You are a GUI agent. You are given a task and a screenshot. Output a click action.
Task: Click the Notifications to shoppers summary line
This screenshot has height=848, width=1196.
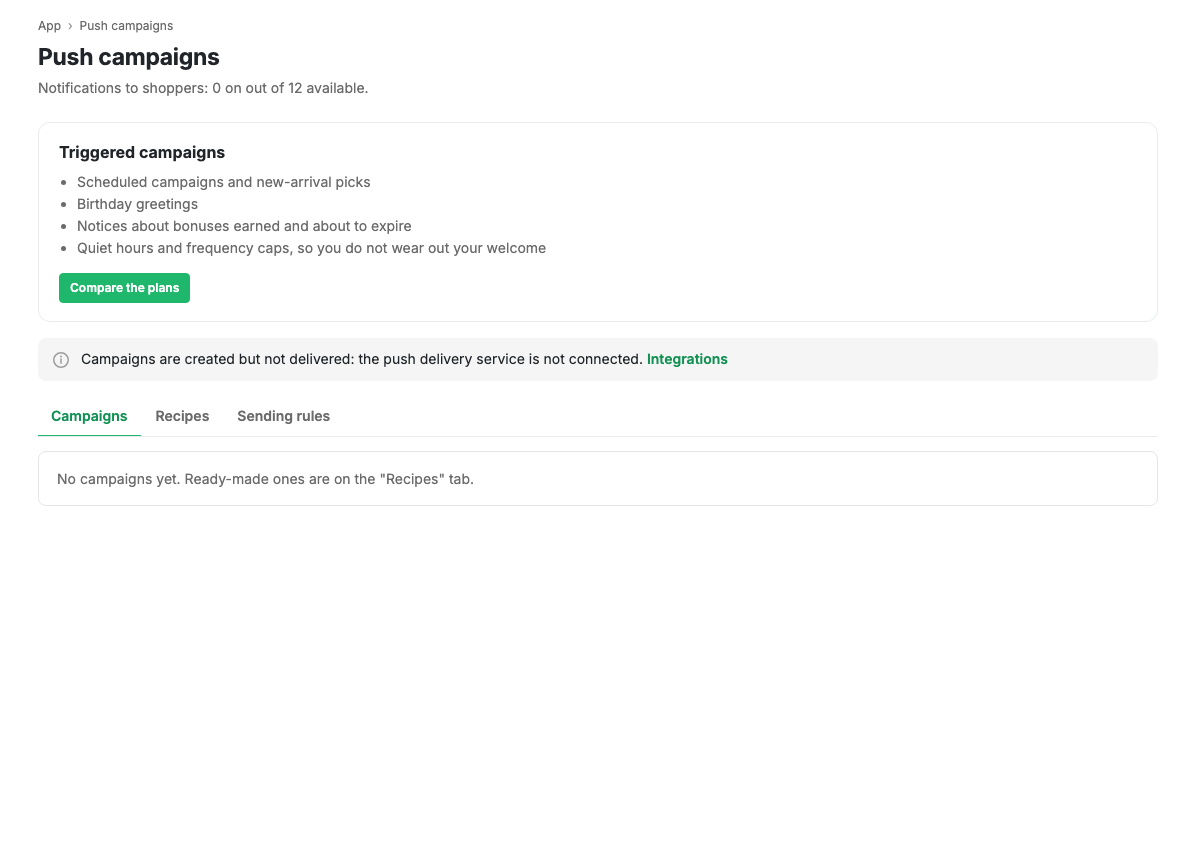point(203,88)
